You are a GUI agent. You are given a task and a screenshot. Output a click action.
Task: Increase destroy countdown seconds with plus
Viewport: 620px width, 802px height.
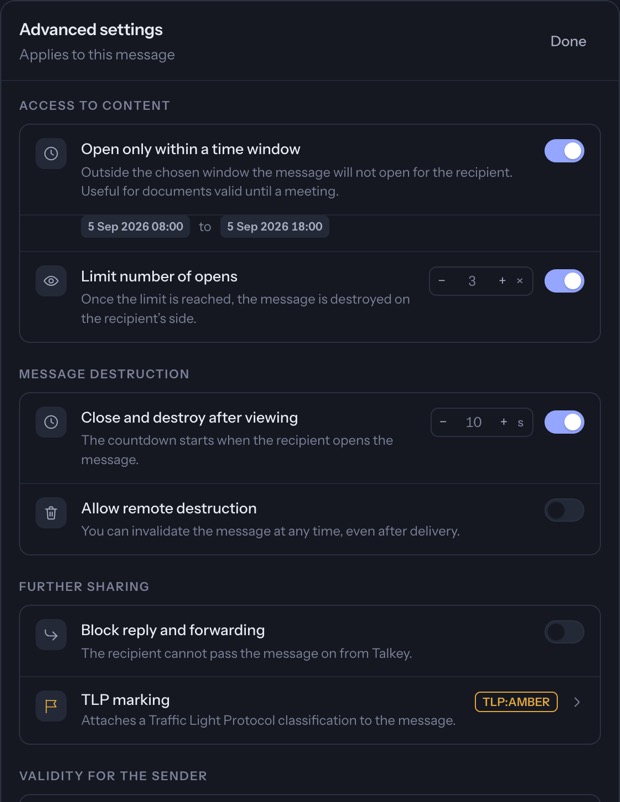click(x=504, y=422)
